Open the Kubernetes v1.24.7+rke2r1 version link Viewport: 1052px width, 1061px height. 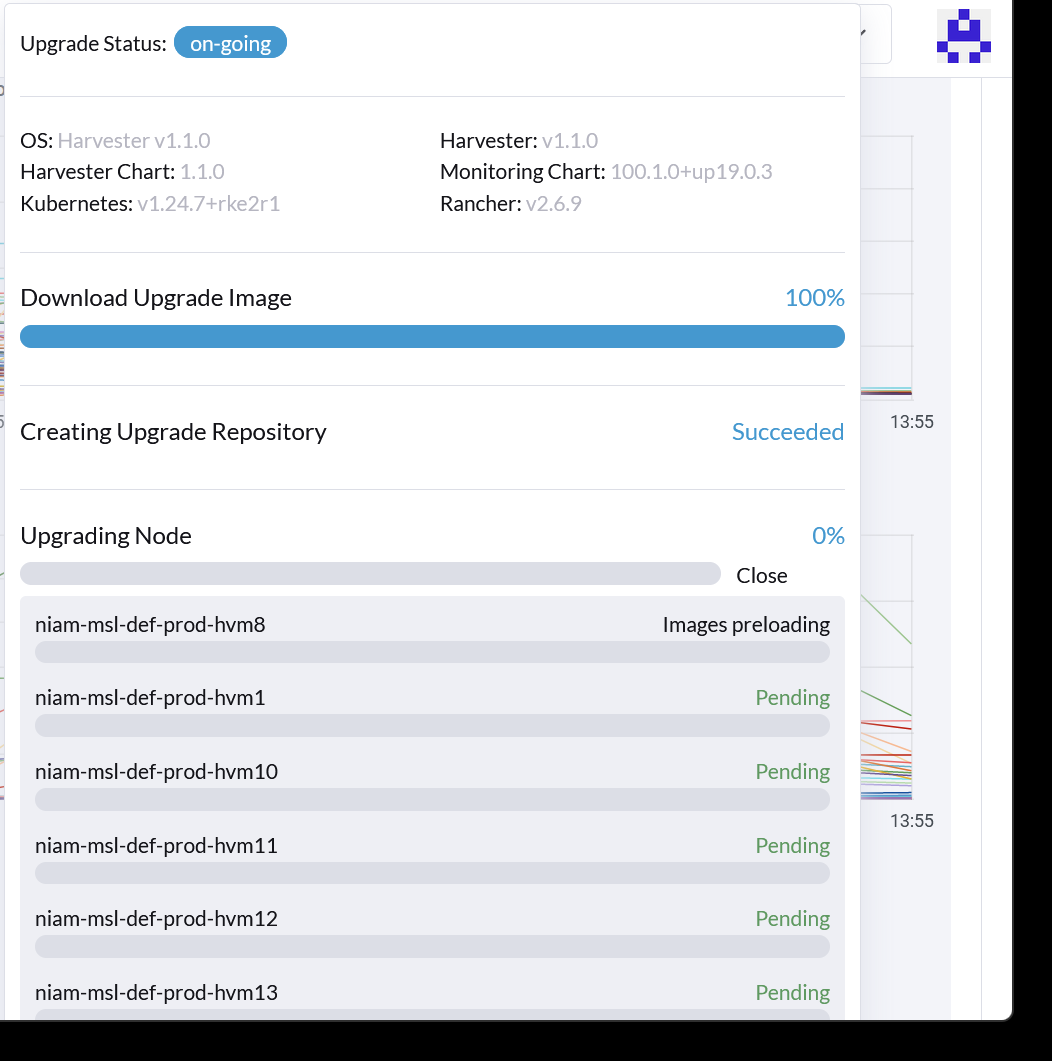coord(207,203)
